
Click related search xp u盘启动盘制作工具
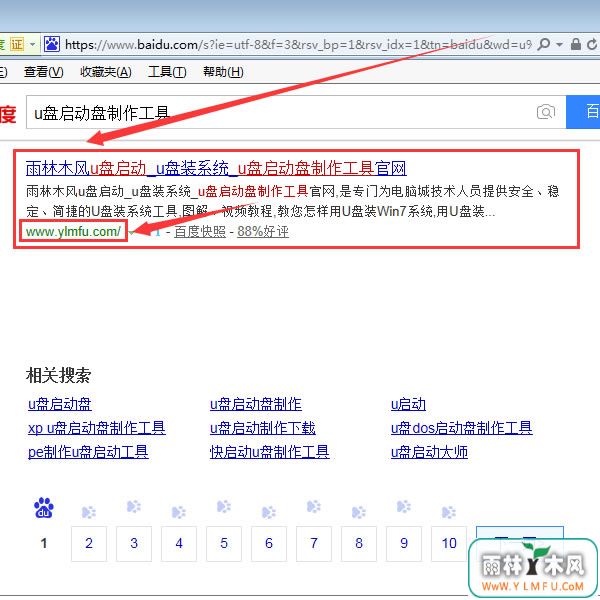pos(97,428)
